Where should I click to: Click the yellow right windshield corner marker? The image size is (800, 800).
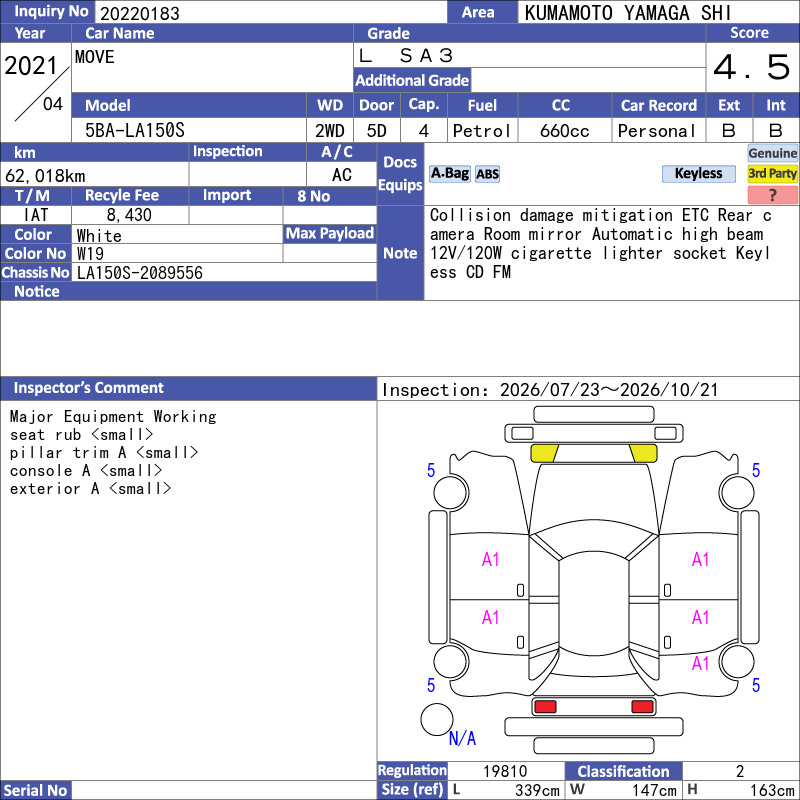click(643, 453)
